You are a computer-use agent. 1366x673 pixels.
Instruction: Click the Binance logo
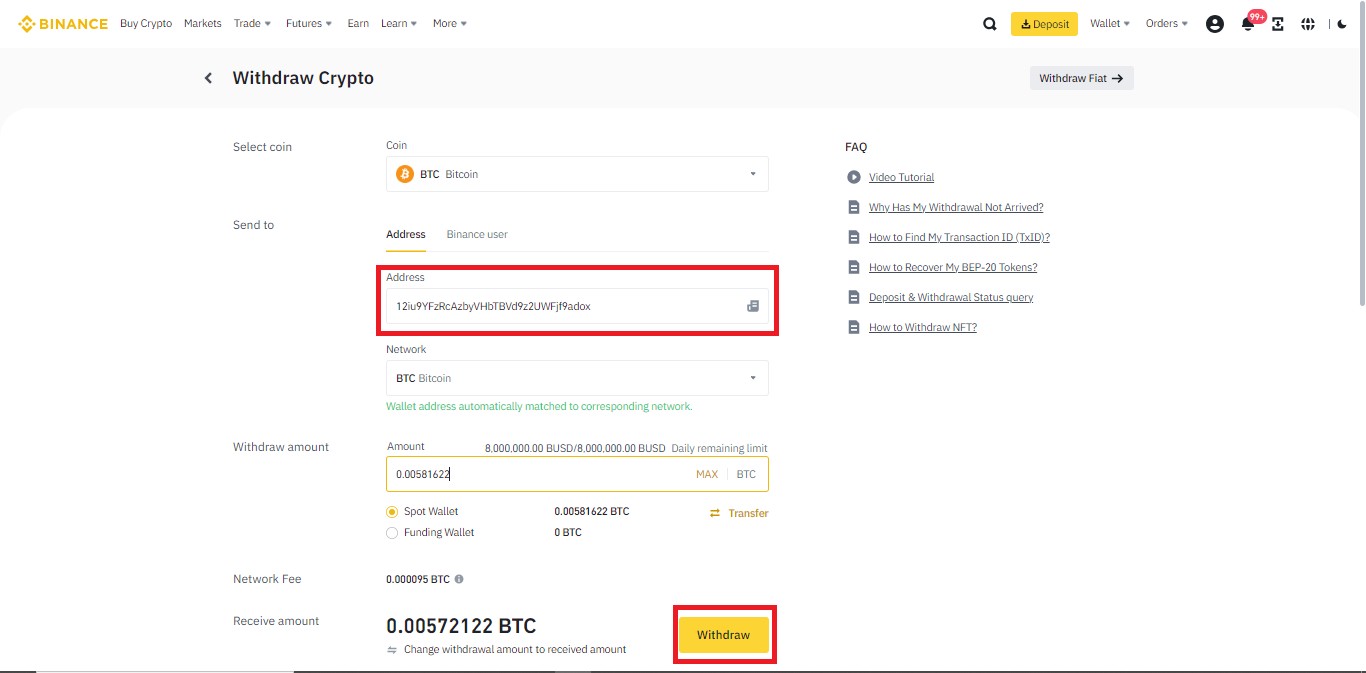point(63,24)
